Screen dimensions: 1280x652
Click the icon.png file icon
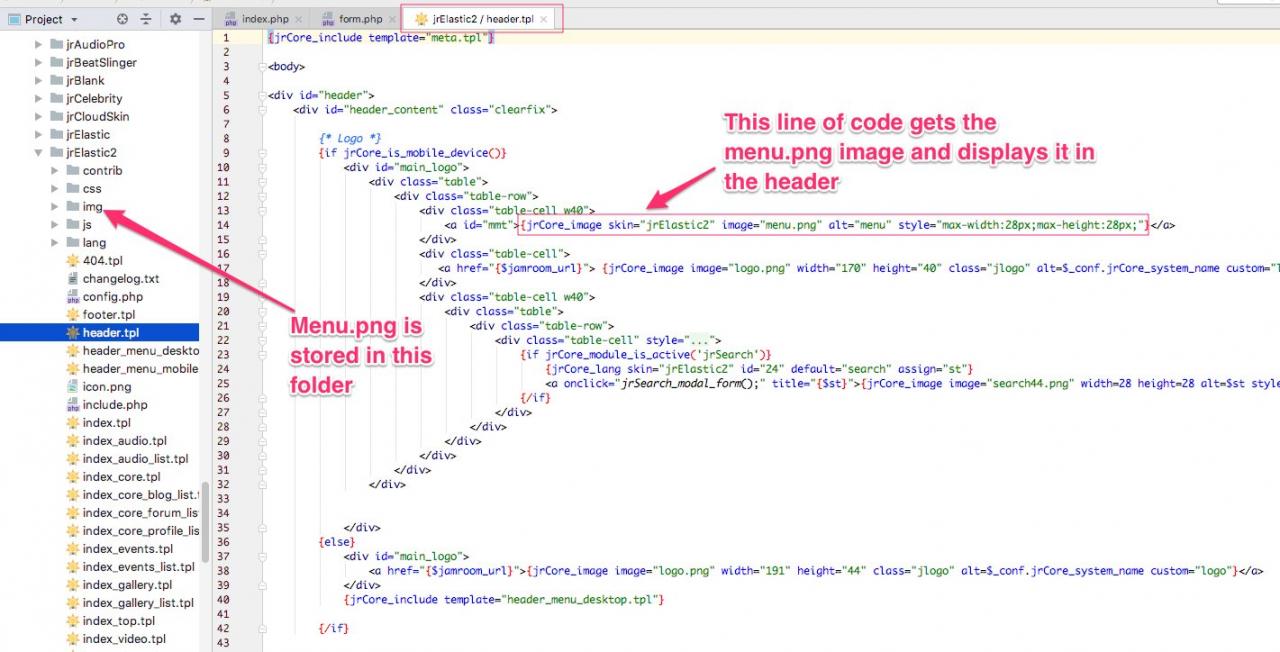point(72,387)
